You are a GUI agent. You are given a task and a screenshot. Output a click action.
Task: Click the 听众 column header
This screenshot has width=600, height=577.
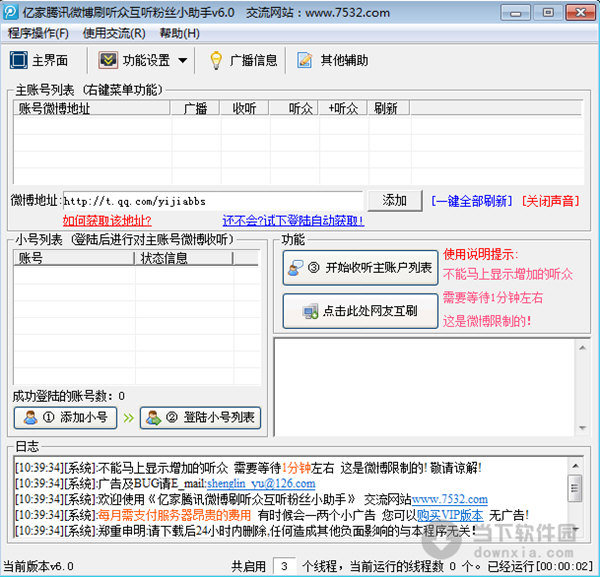(x=294, y=108)
